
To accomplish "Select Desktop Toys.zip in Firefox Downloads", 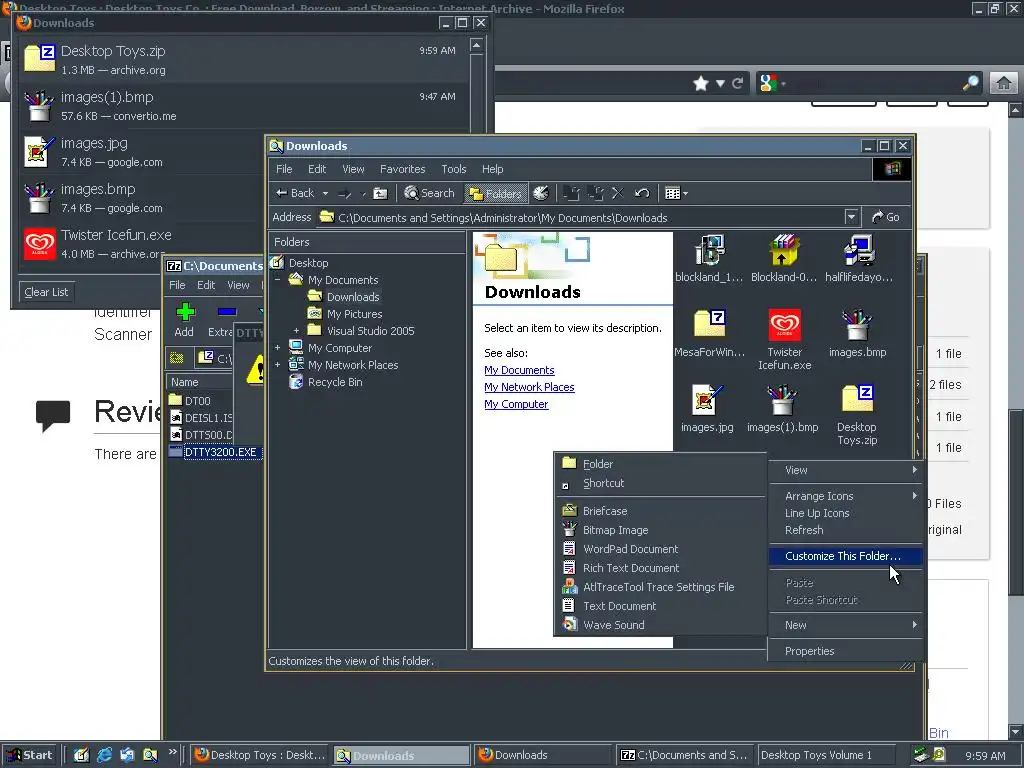I will 242,59.
